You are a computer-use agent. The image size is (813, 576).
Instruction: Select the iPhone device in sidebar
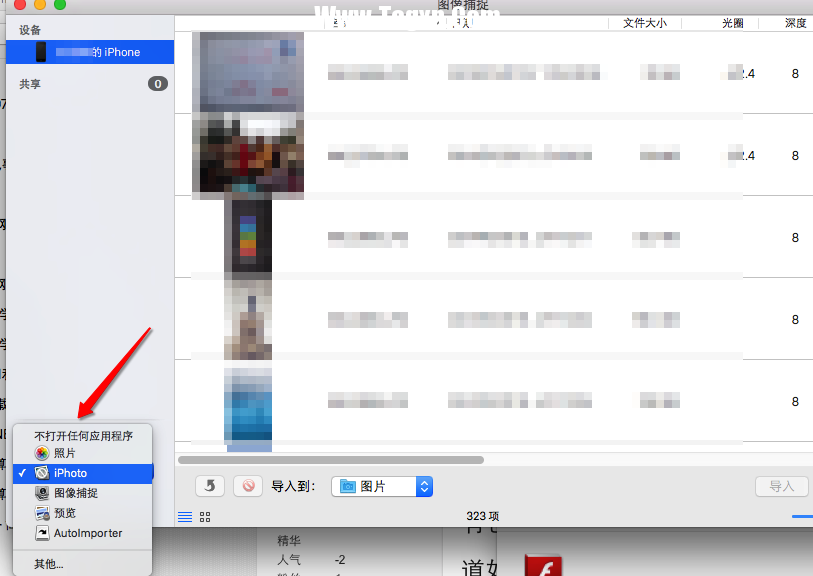coord(90,52)
